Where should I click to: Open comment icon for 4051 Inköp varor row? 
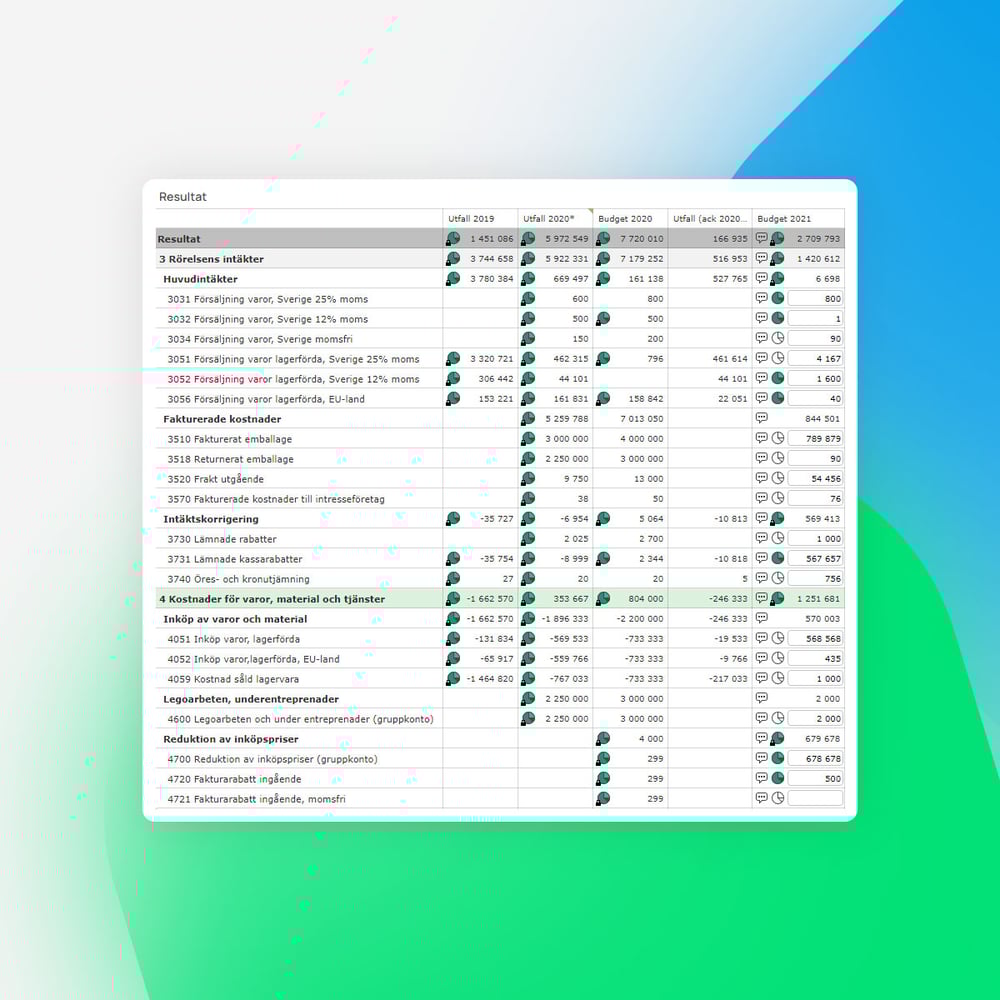[x=762, y=638]
